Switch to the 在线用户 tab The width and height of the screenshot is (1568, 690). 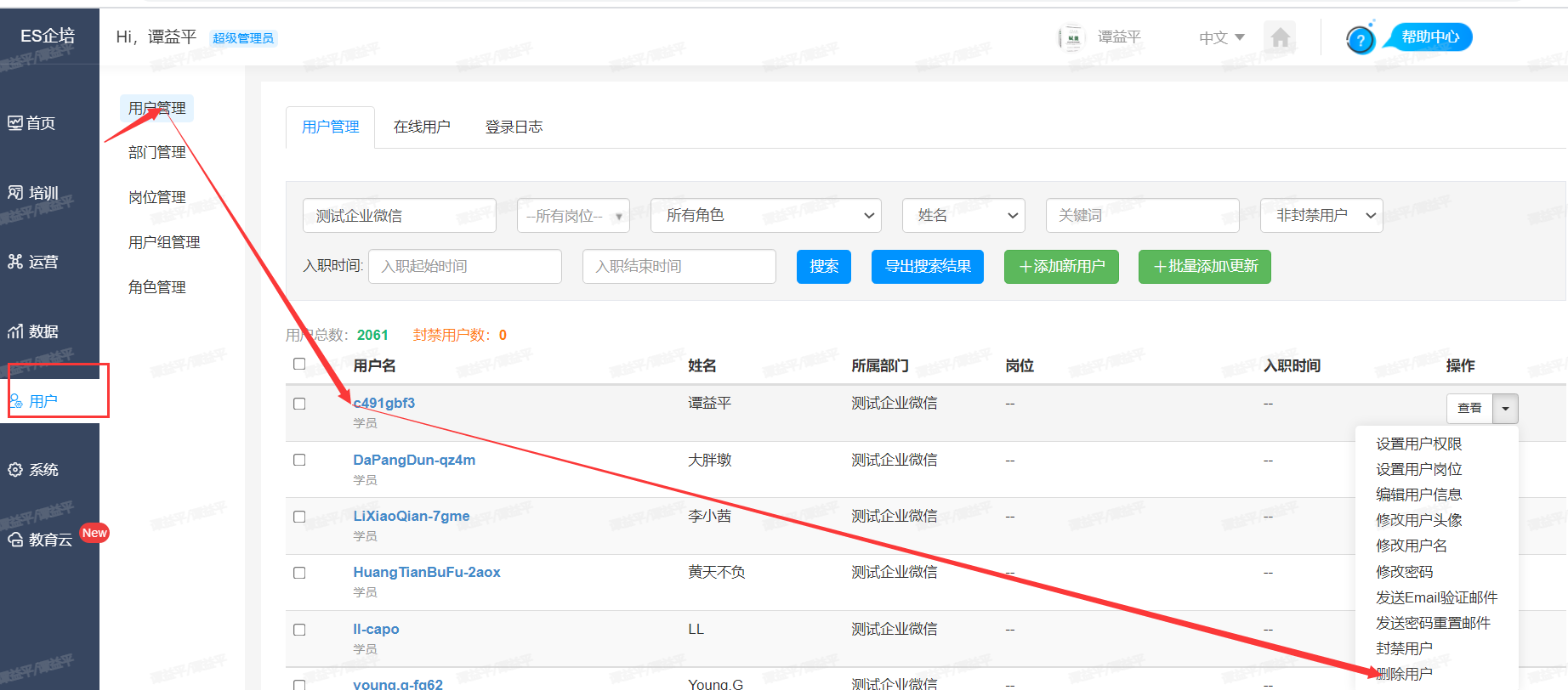[x=422, y=127]
